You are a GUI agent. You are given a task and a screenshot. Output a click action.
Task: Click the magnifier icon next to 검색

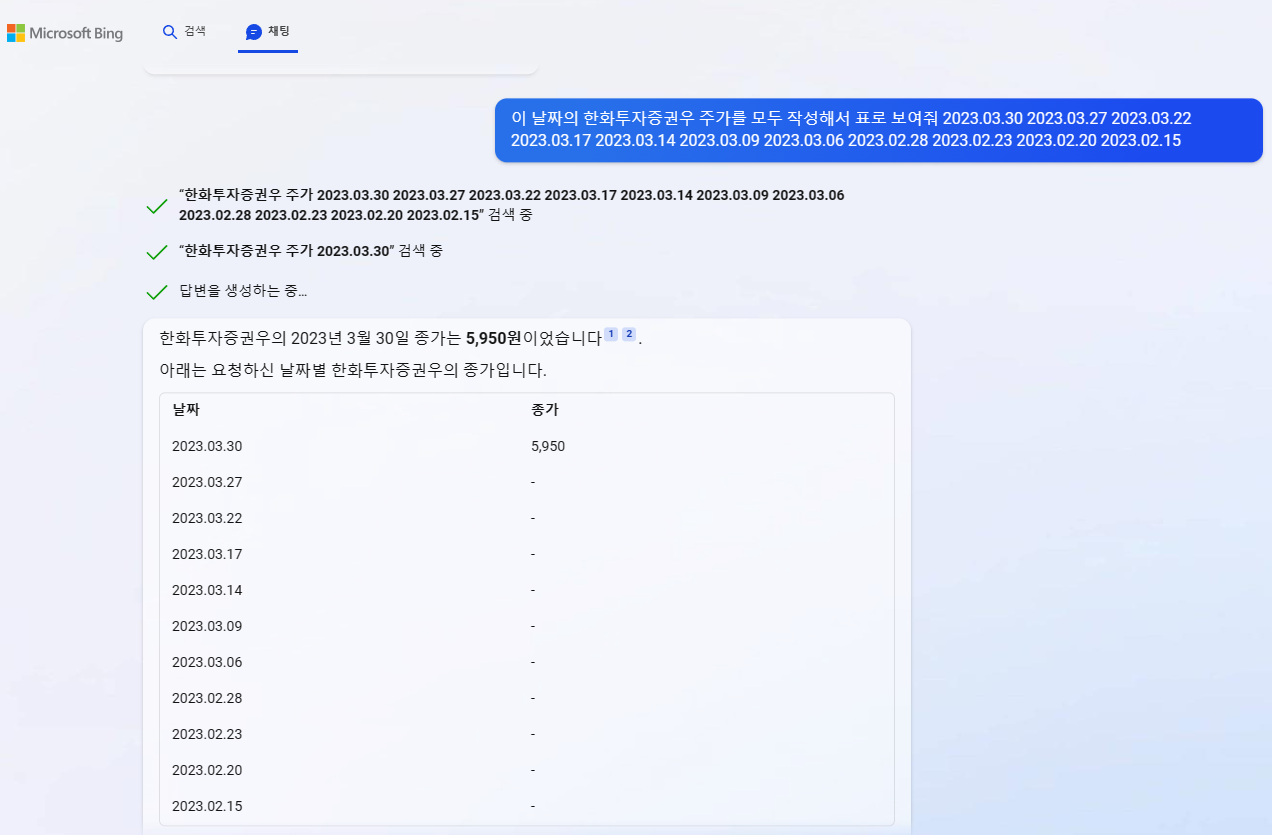(x=169, y=32)
